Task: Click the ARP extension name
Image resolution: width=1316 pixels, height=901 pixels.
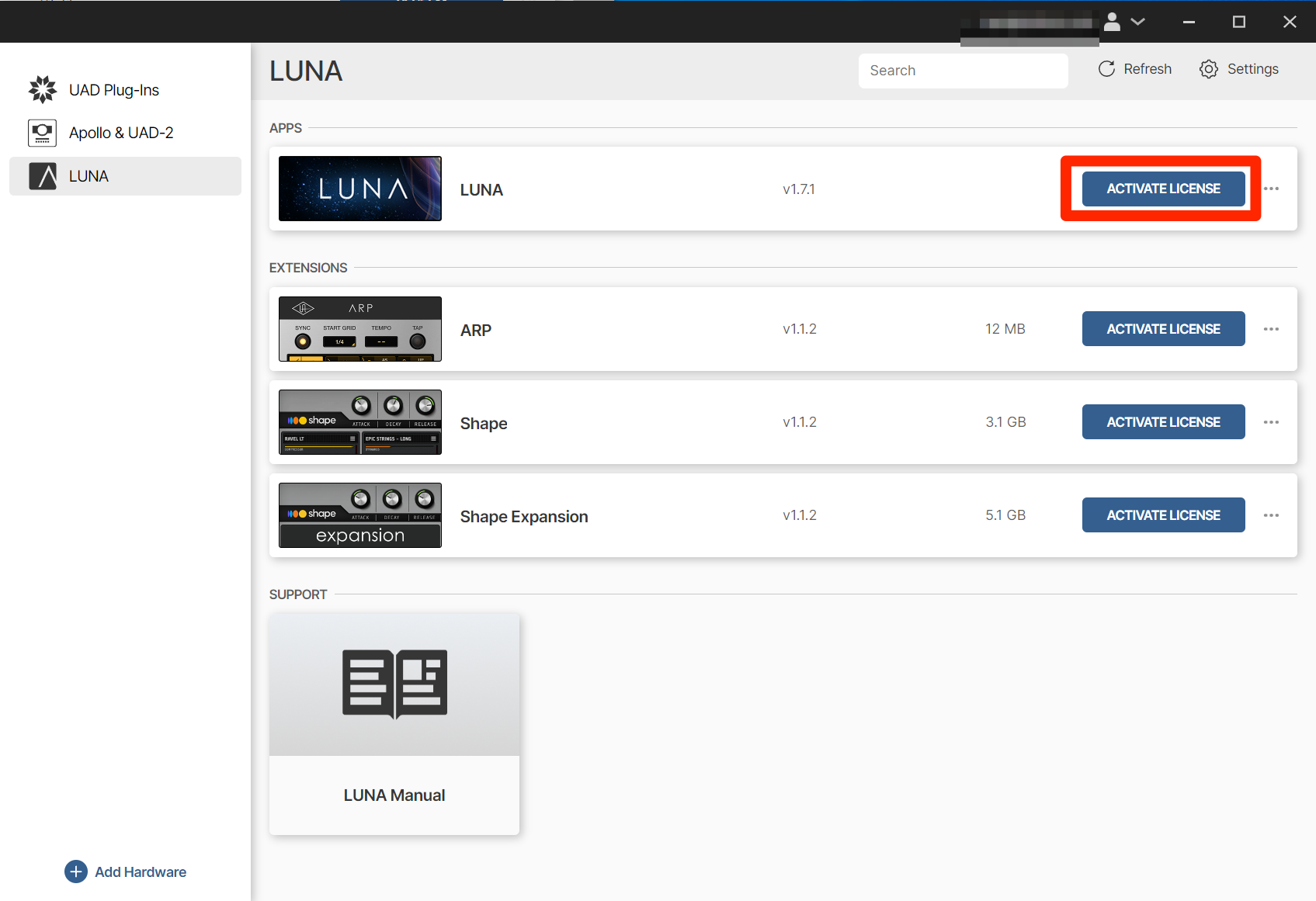Action: pyautogui.click(x=476, y=330)
